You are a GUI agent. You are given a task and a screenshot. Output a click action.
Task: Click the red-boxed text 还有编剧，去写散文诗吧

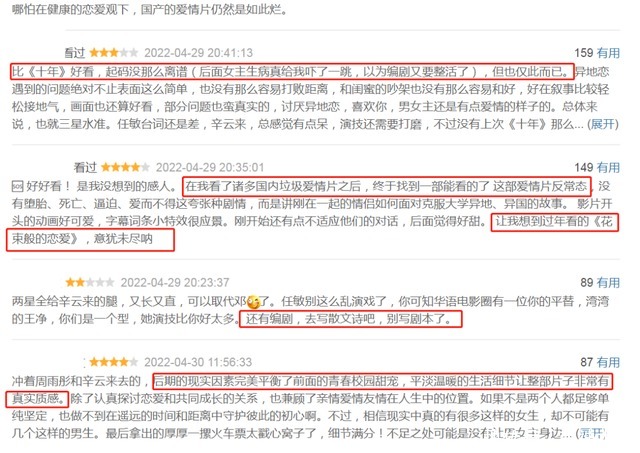310,319
